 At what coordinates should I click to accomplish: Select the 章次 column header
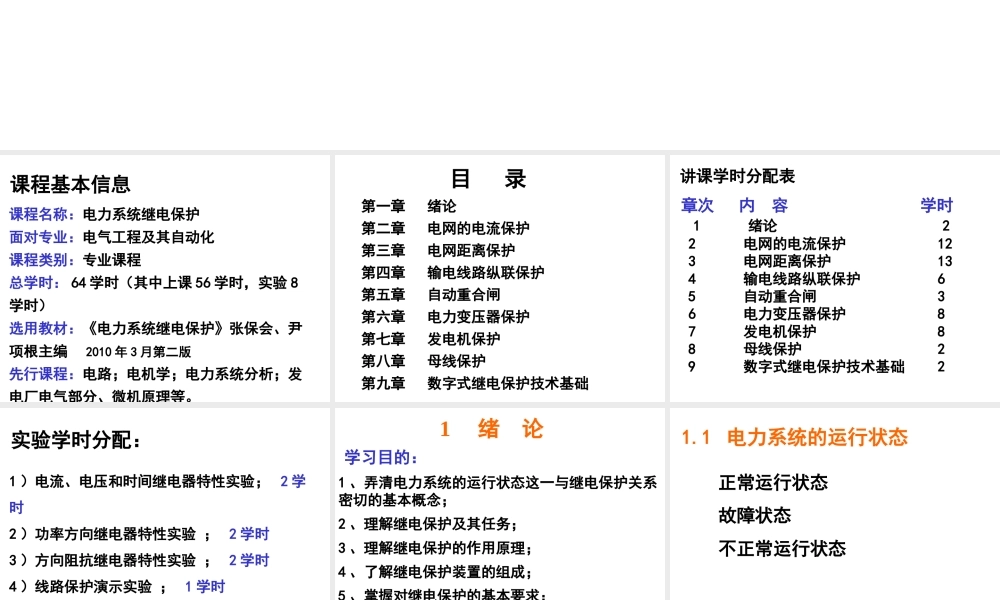696,205
